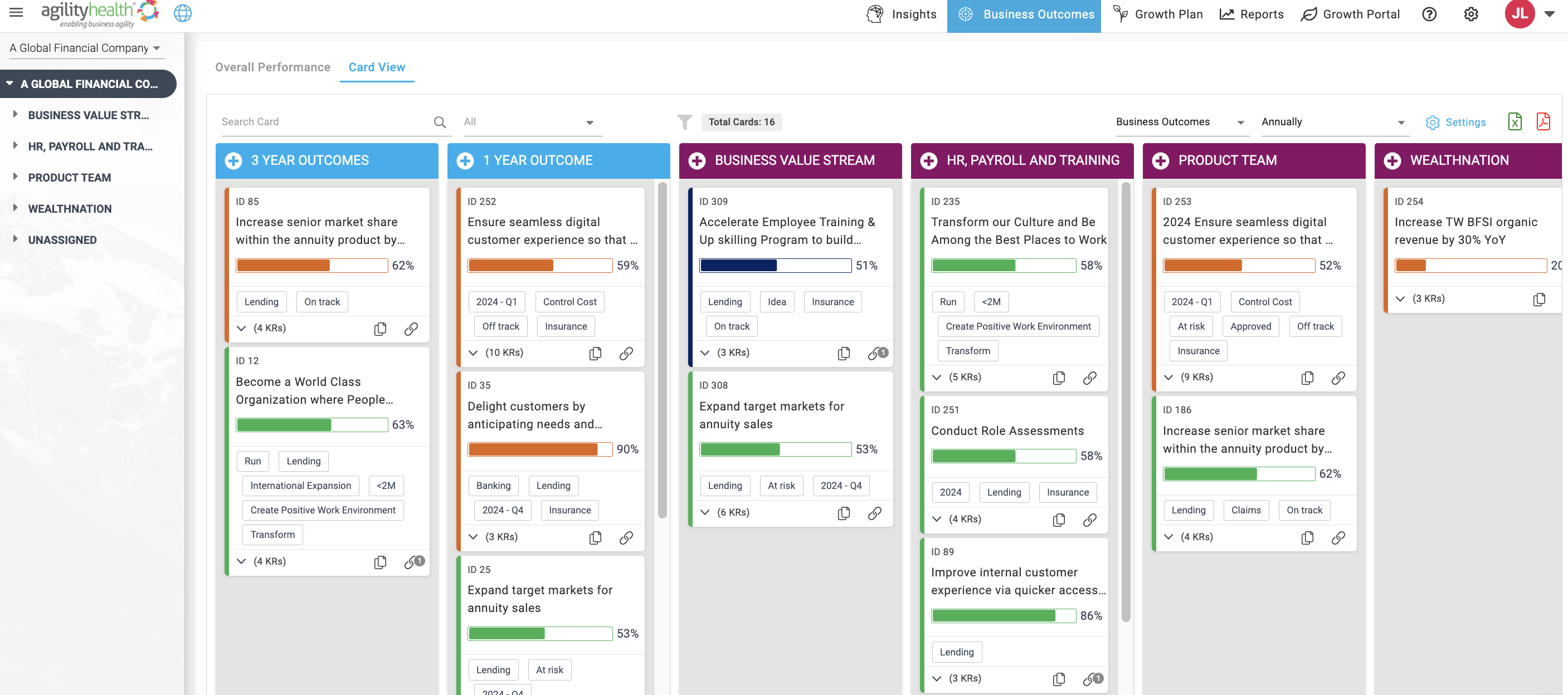Export cards to PDF file
Image resolution: width=1568 pixels, height=695 pixels.
[x=1543, y=122]
